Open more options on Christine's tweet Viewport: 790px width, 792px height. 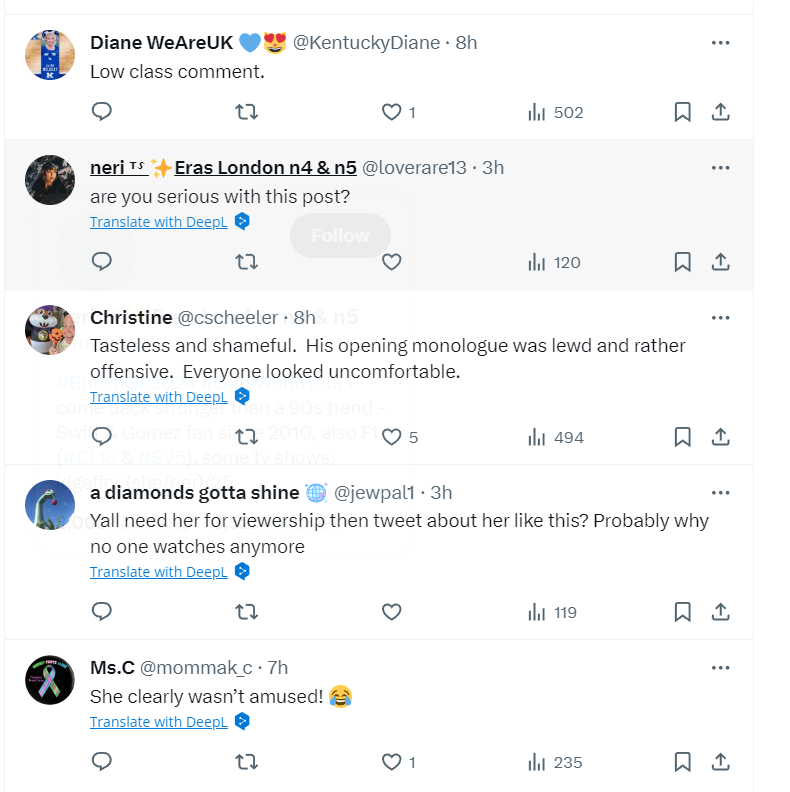[x=720, y=318]
